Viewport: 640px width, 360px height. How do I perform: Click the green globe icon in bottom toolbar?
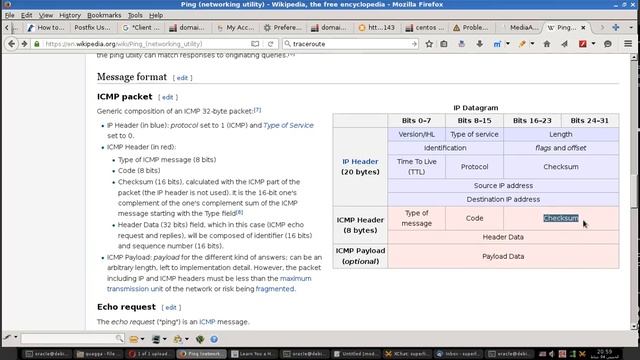pyautogui.click(x=200, y=339)
